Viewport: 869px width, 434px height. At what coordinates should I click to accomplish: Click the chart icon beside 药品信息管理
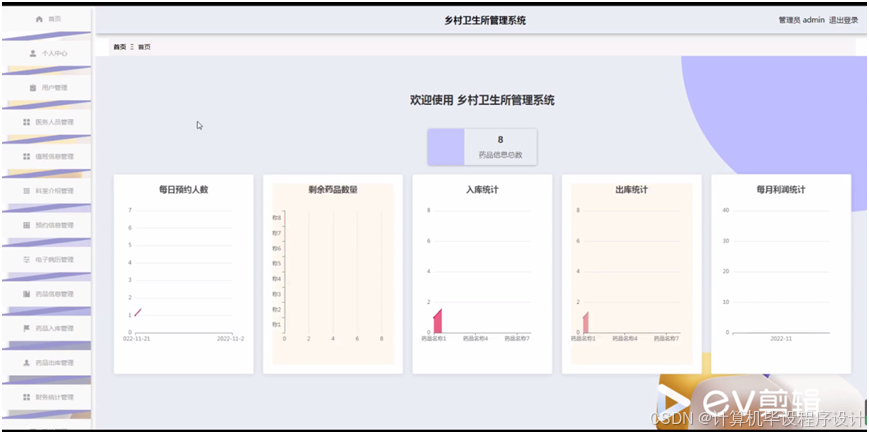pos(26,294)
